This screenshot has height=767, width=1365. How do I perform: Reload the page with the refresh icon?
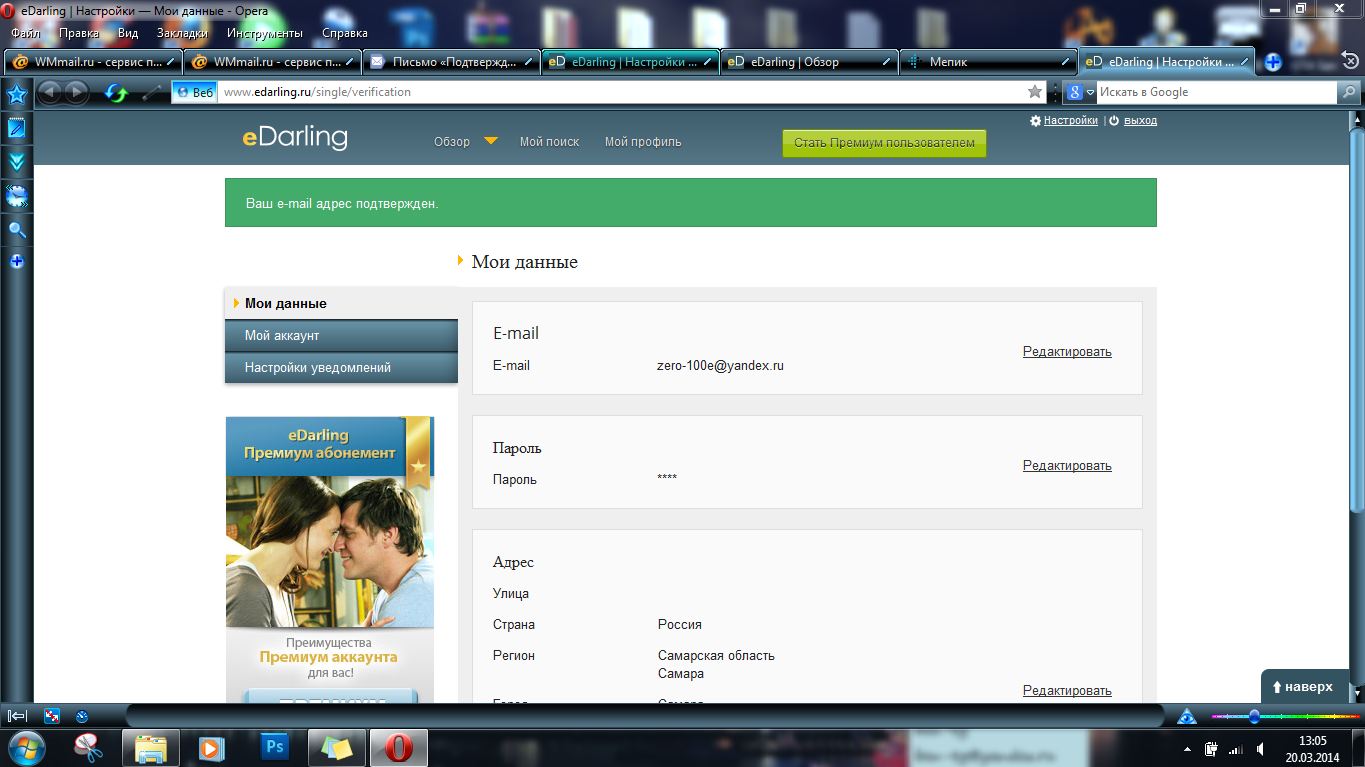117,93
